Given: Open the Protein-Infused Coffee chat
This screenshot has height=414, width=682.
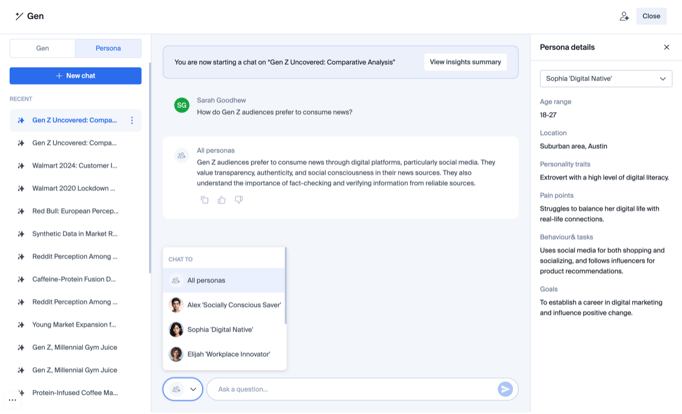Looking at the screenshot, I should 74,393.
